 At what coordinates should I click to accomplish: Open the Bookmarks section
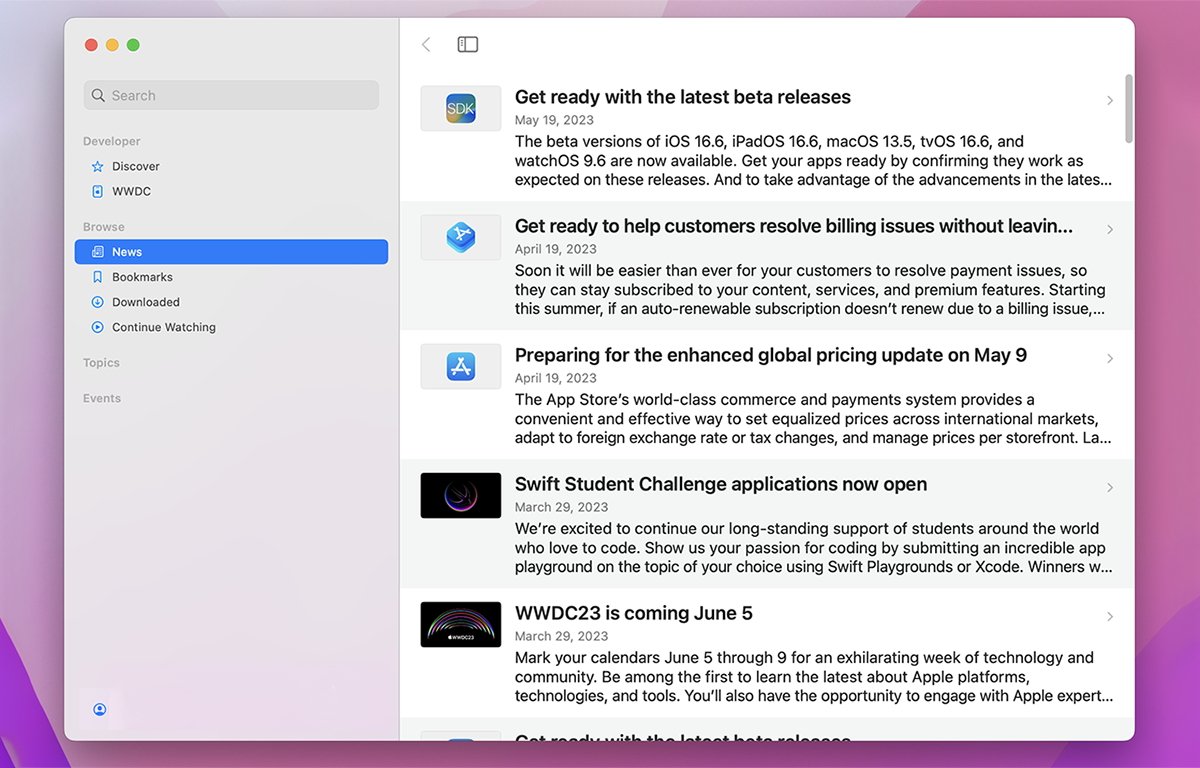coord(142,277)
